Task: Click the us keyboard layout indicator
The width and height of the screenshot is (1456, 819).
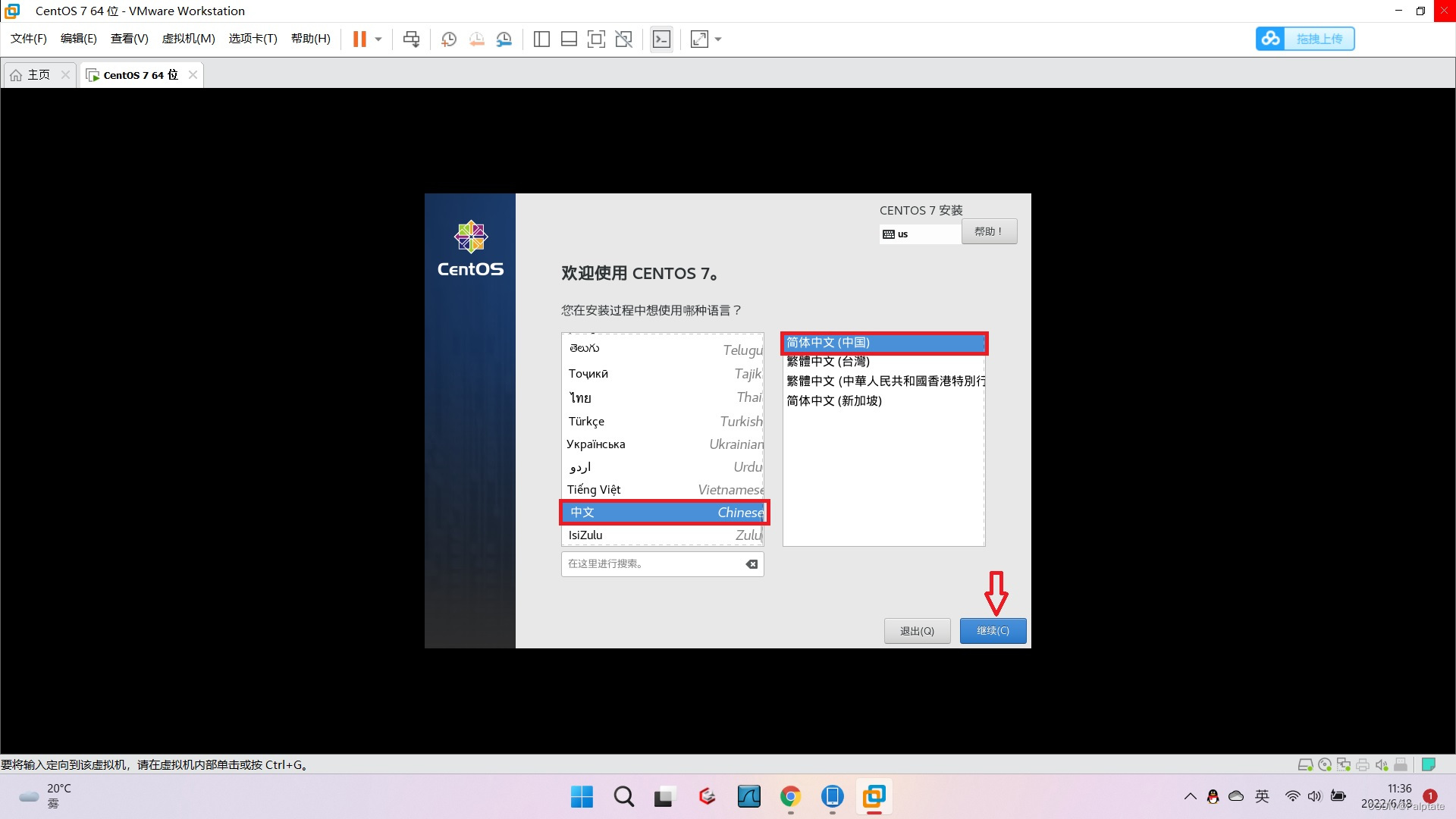Action: [x=920, y=234]
